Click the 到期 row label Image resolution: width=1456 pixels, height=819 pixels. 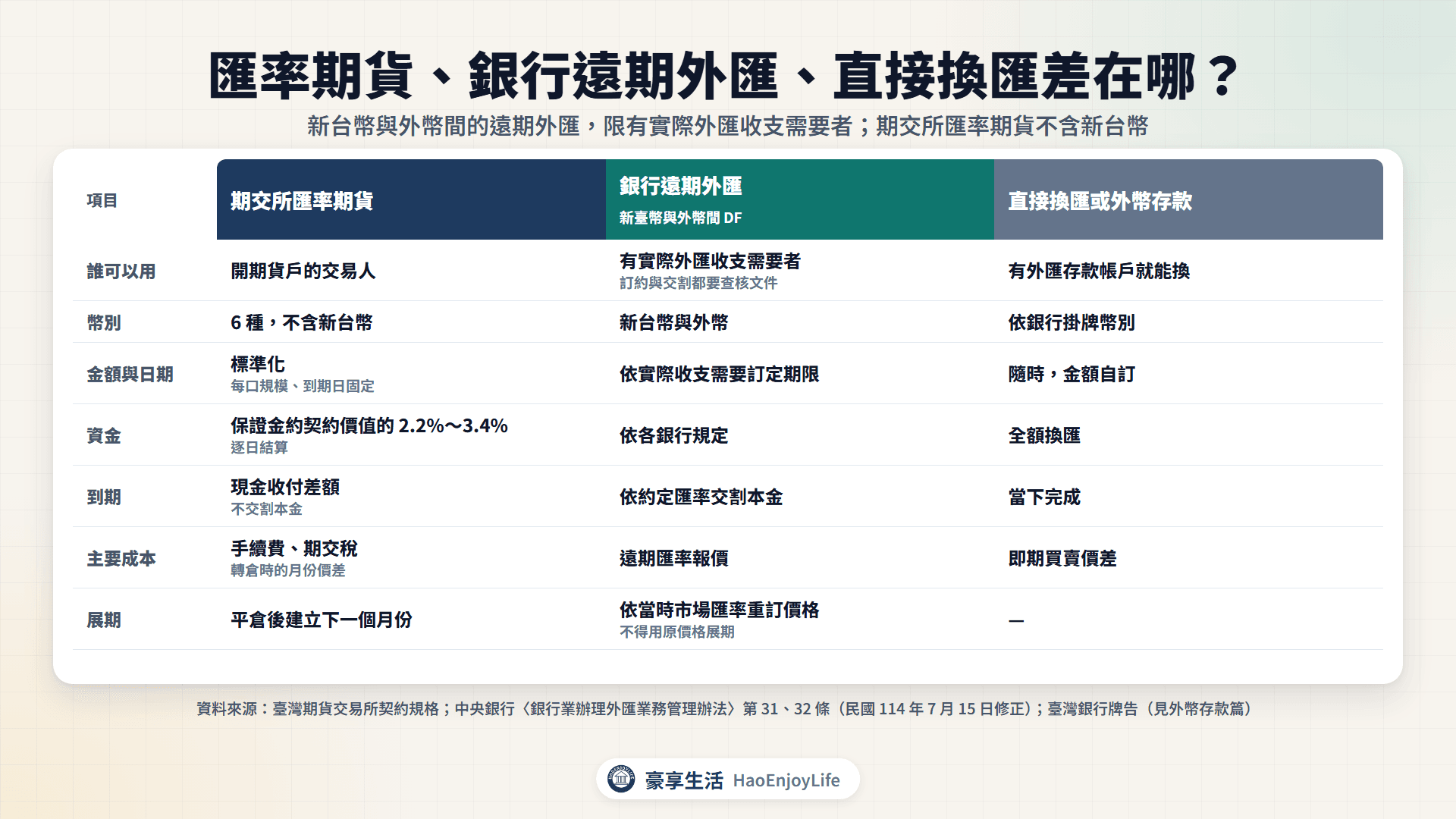(x=104, y=497)
